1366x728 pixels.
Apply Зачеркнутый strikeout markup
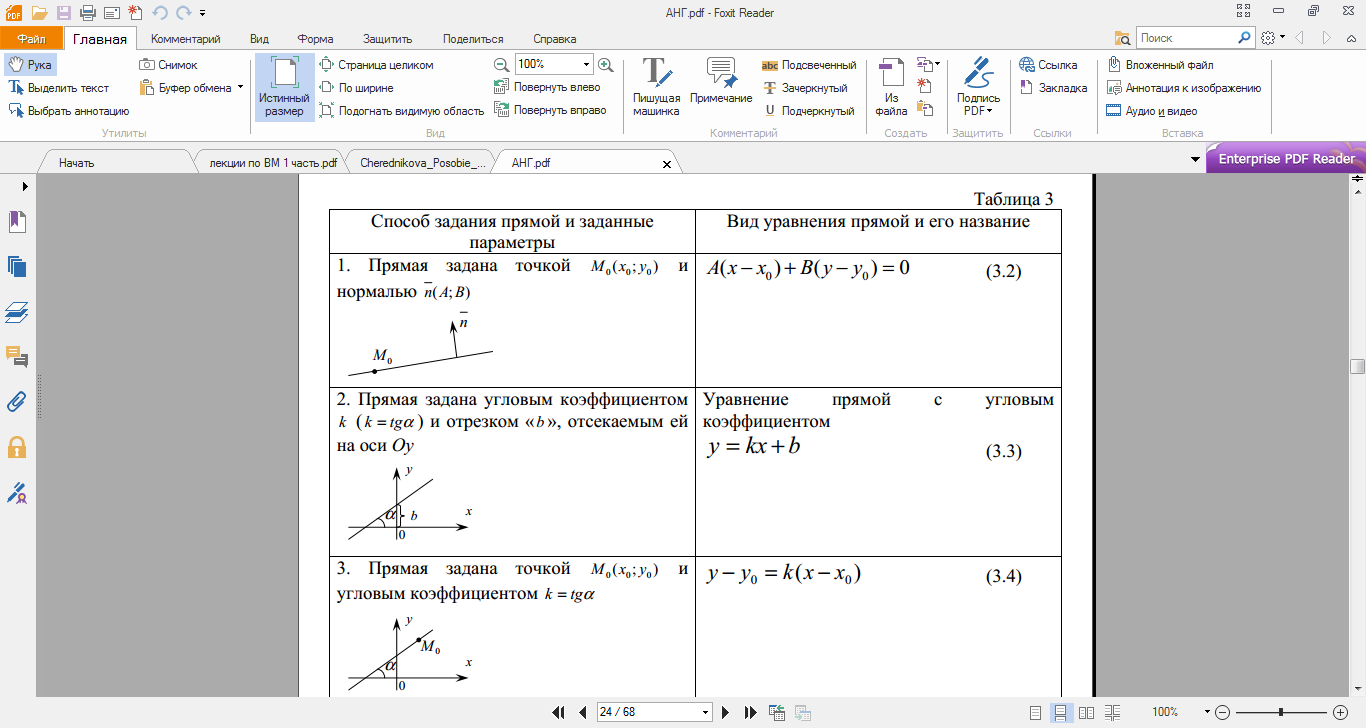[805, 88]
